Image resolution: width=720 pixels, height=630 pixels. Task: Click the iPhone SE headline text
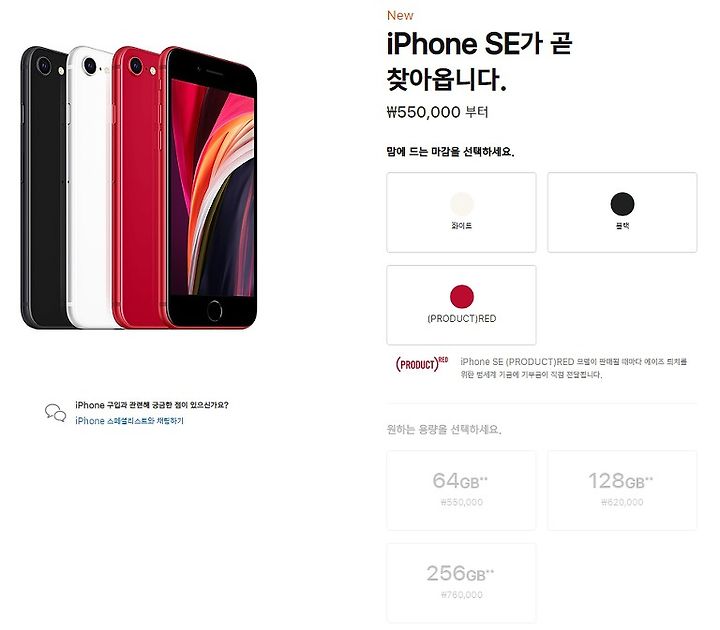coord(479,62)
